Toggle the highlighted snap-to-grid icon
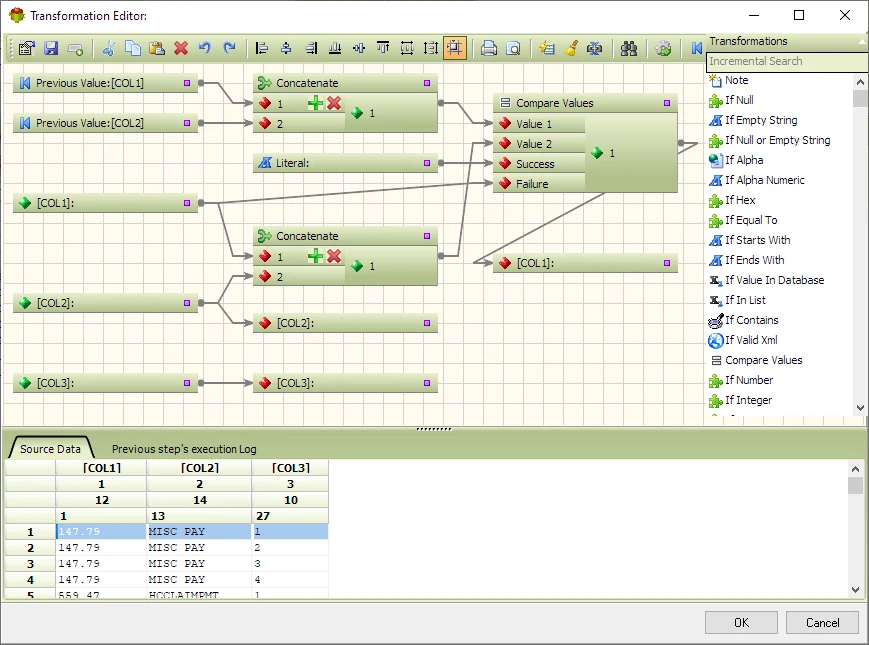 pos(454,48)
